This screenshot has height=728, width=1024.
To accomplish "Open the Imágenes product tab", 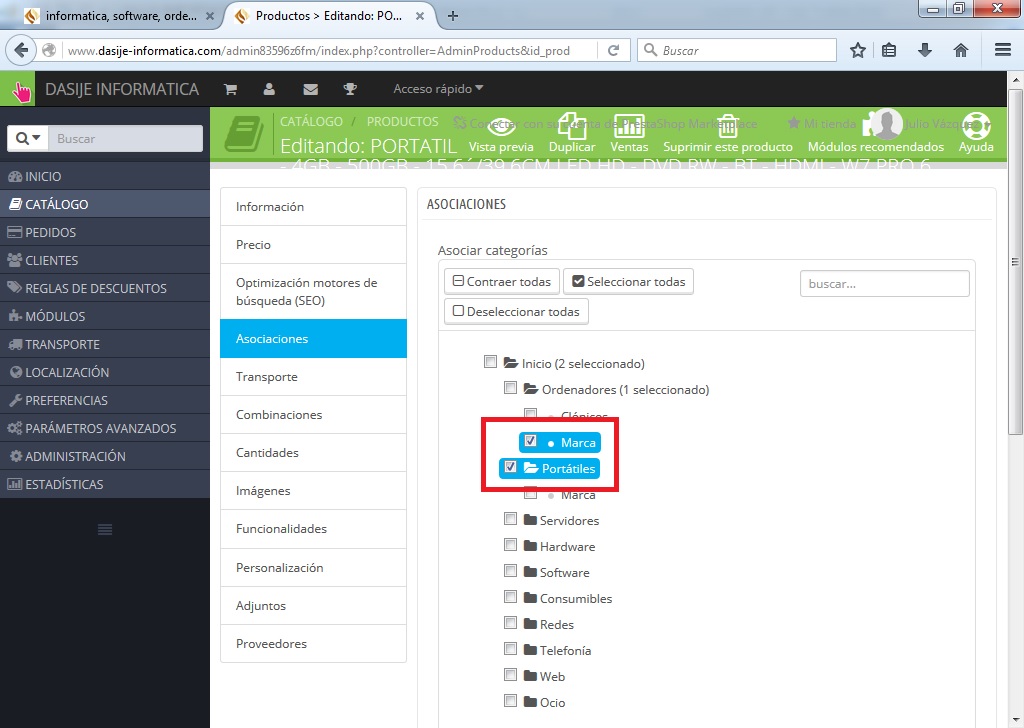I will 313,491.
